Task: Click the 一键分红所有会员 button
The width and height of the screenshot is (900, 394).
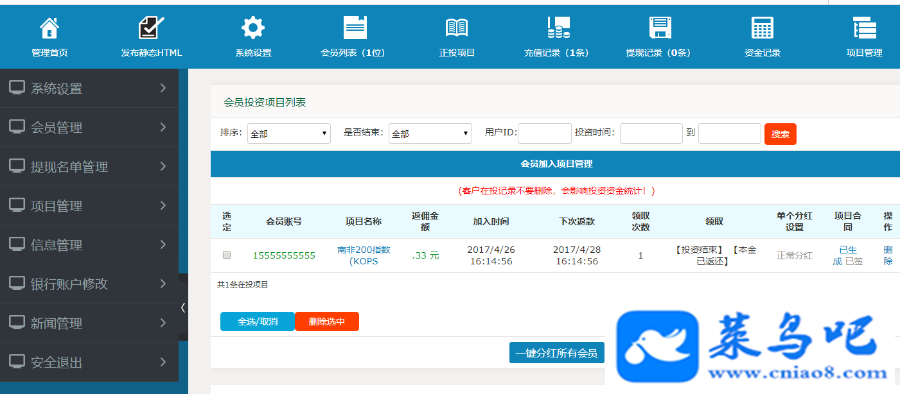Action: [557, 353]
